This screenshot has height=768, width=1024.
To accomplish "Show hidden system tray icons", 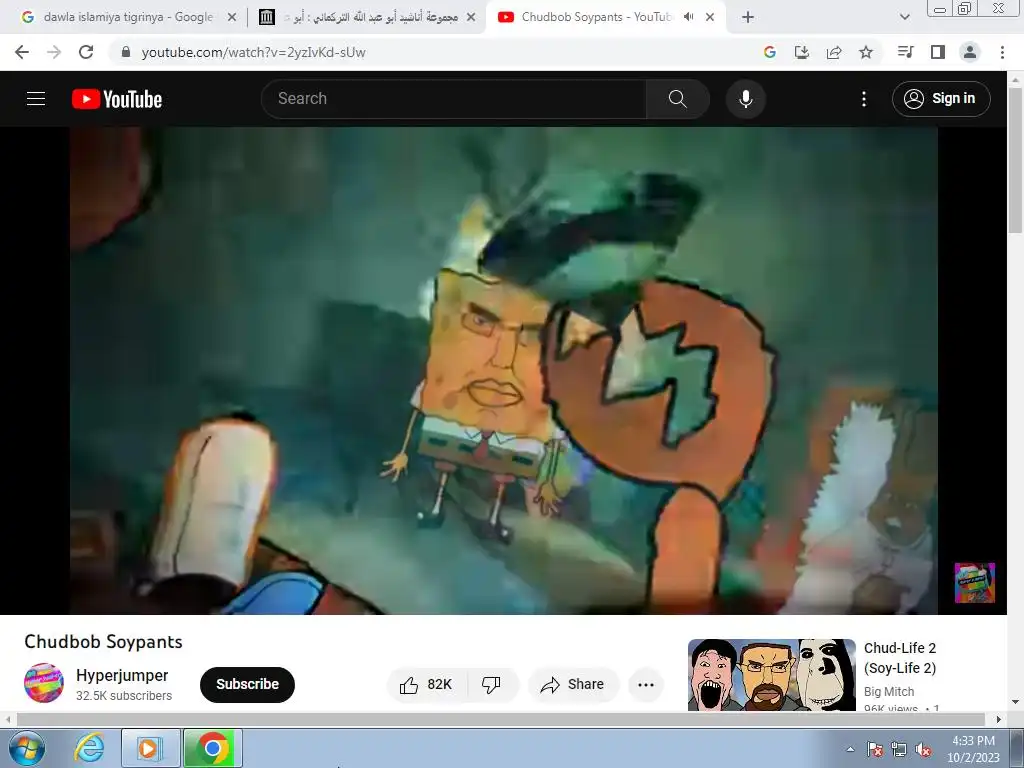I will tap(850, 749).
